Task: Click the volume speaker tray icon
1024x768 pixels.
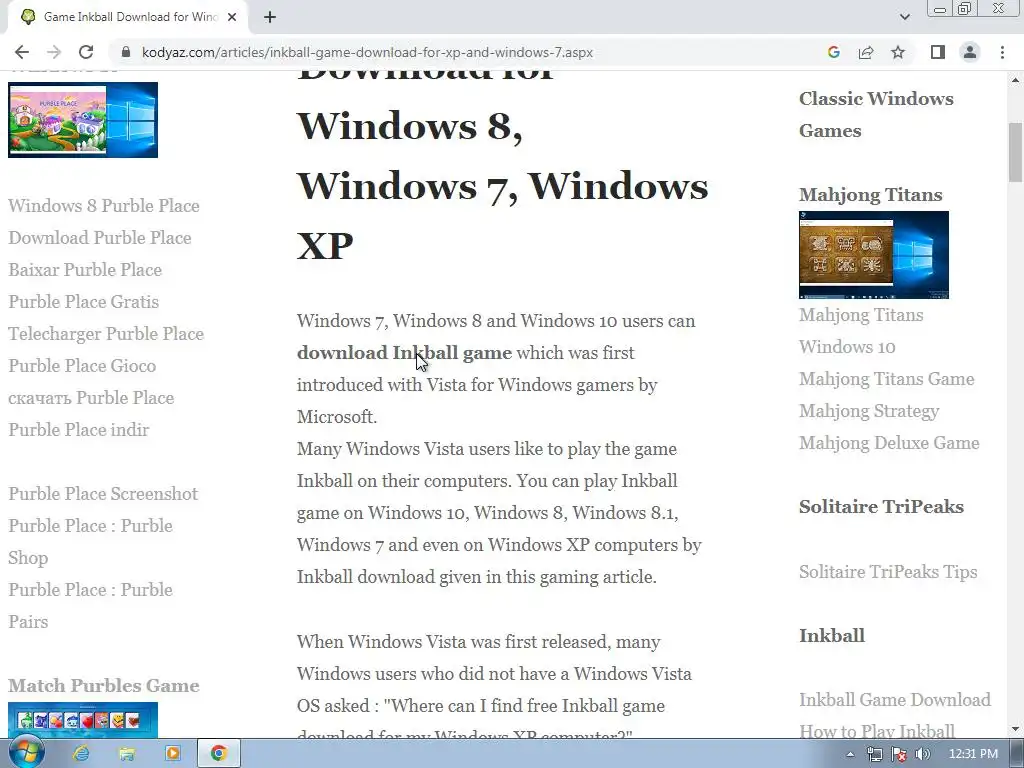Action: (923, 754)
